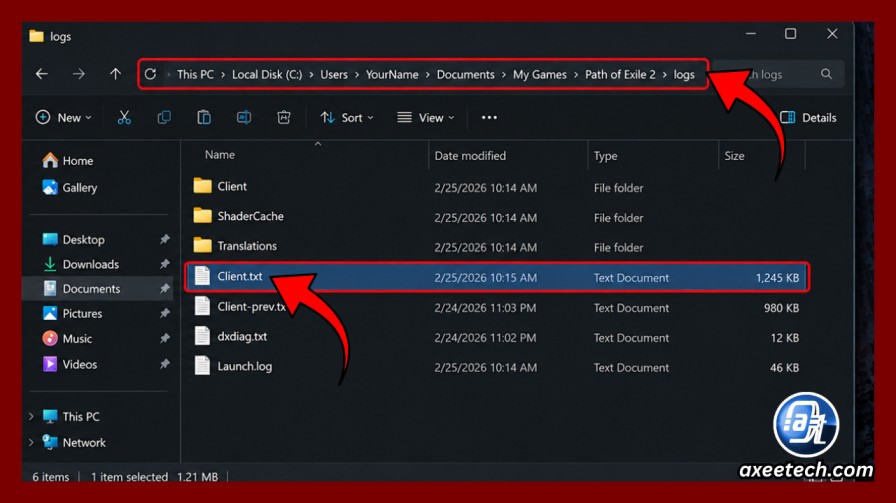Unpin Desktop via its pin icon
Image resolution: width=896 pixels, height=503 pixels.
[x=165, y=239]
